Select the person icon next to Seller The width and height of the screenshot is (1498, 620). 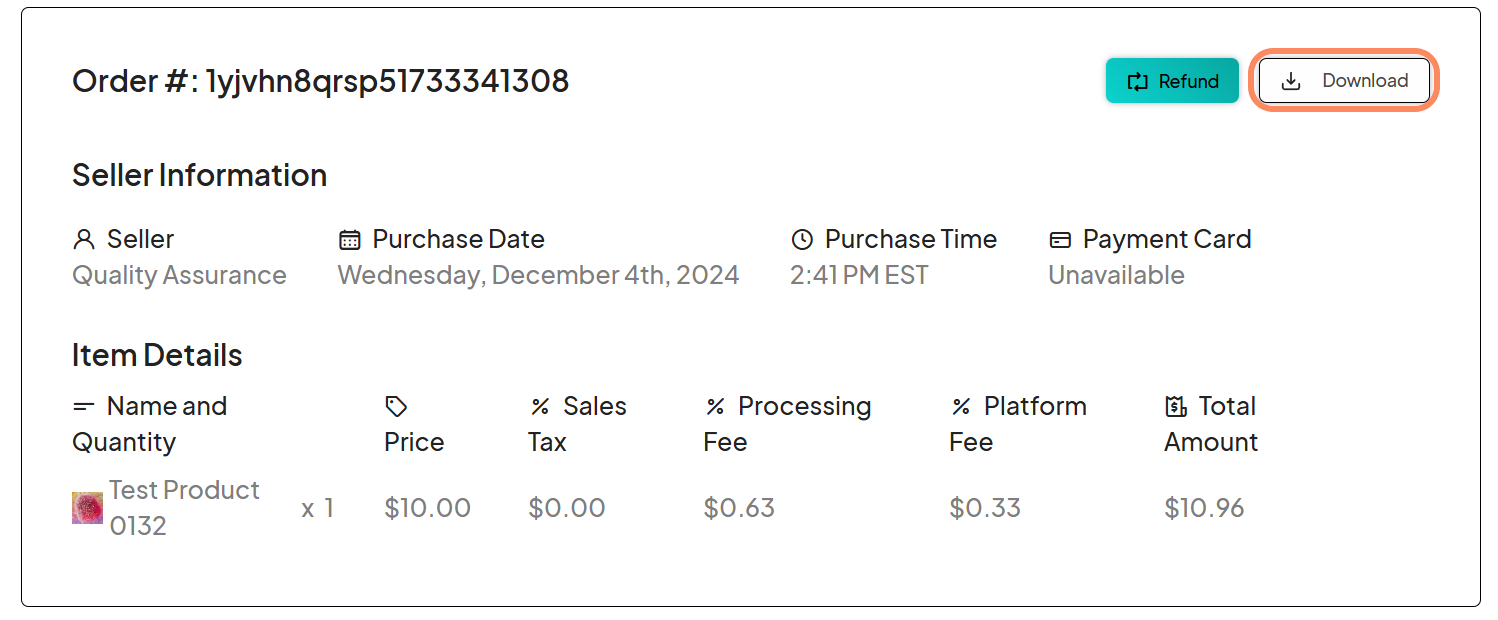point(81,239)
